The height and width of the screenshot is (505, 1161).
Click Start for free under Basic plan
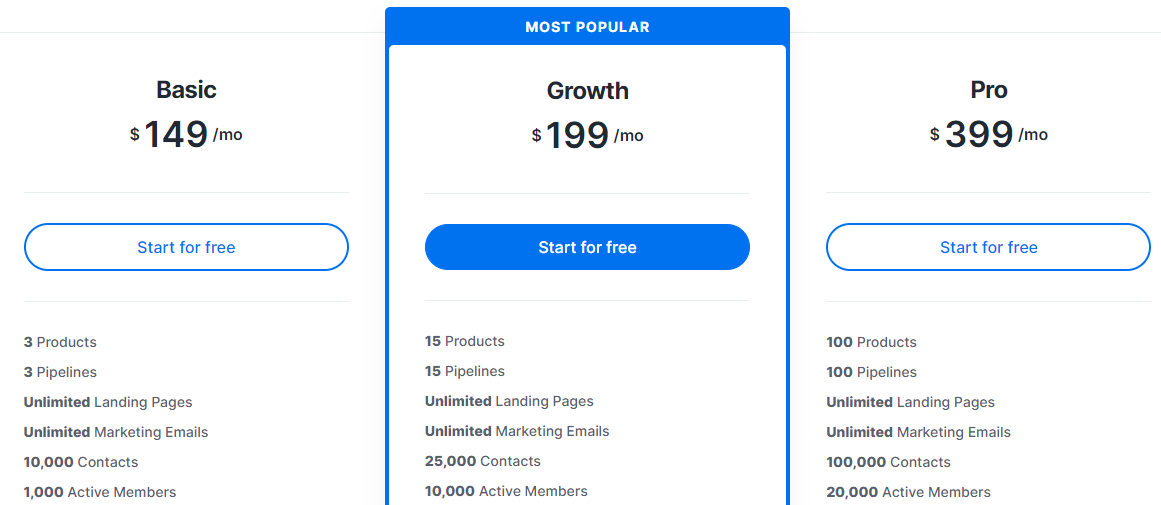coord(186,247)
